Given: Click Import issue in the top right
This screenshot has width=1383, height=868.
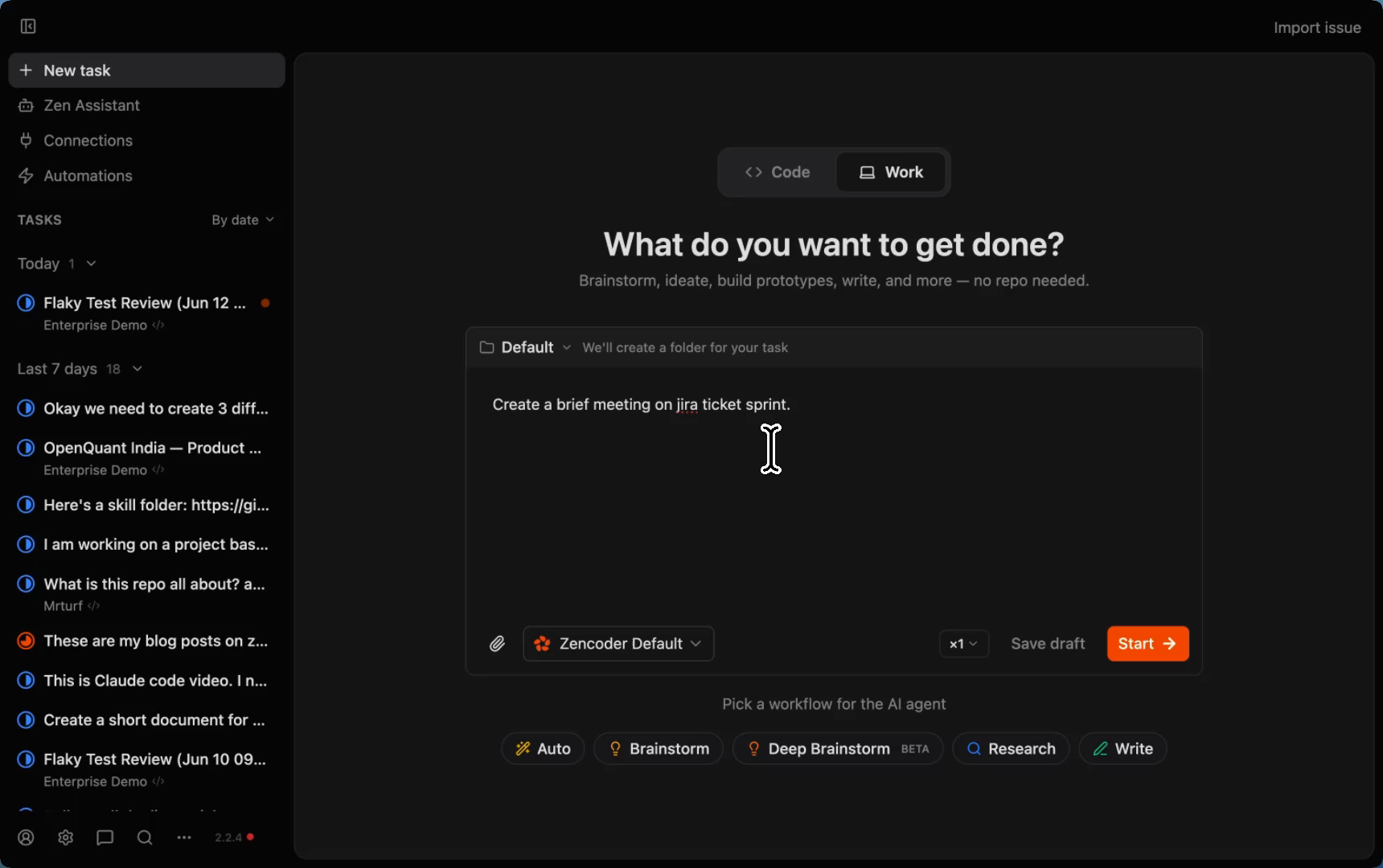Looking at the screenshot, I should [1317, 27].
